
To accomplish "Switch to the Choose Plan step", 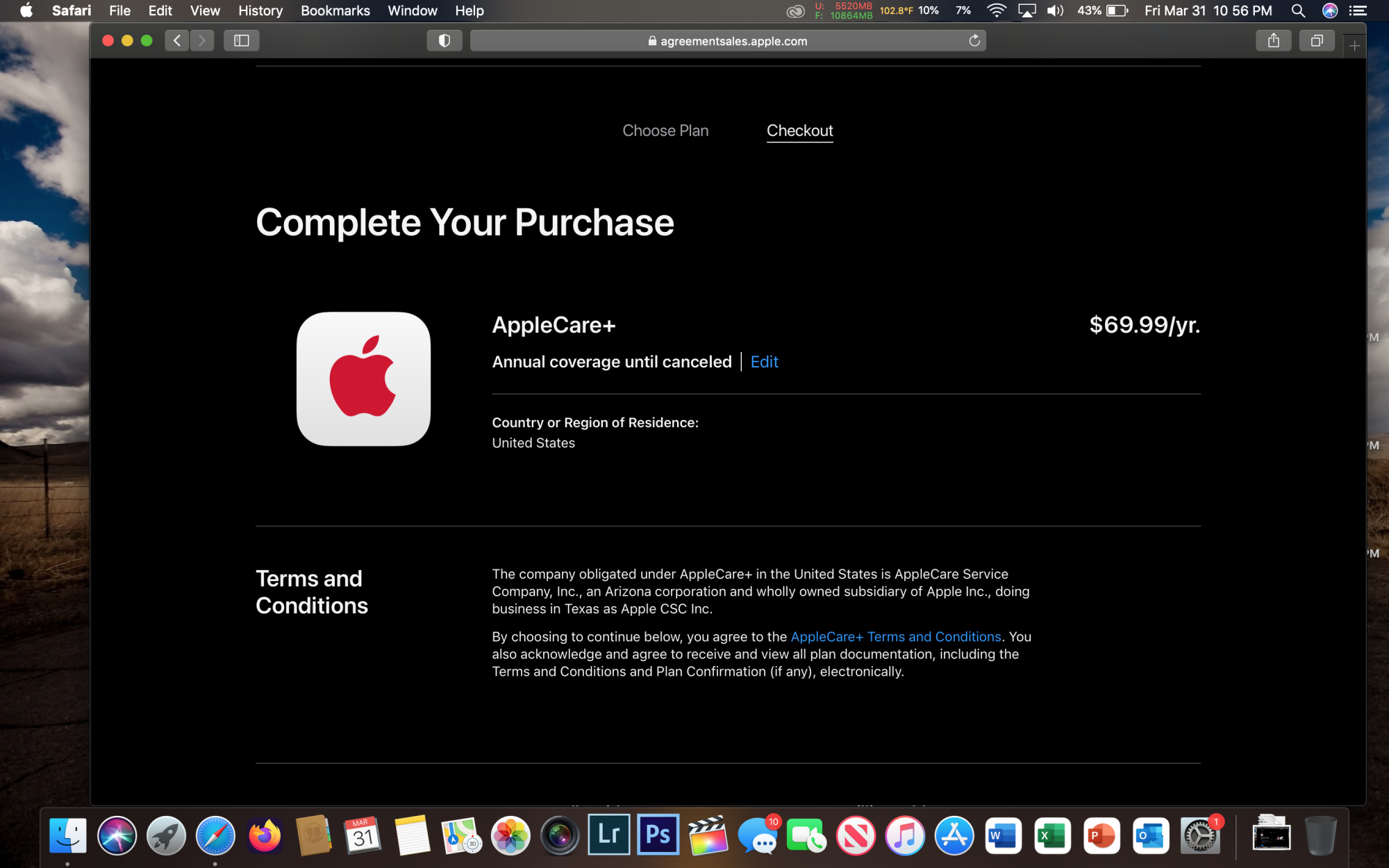I will click(x=665, y=131).
